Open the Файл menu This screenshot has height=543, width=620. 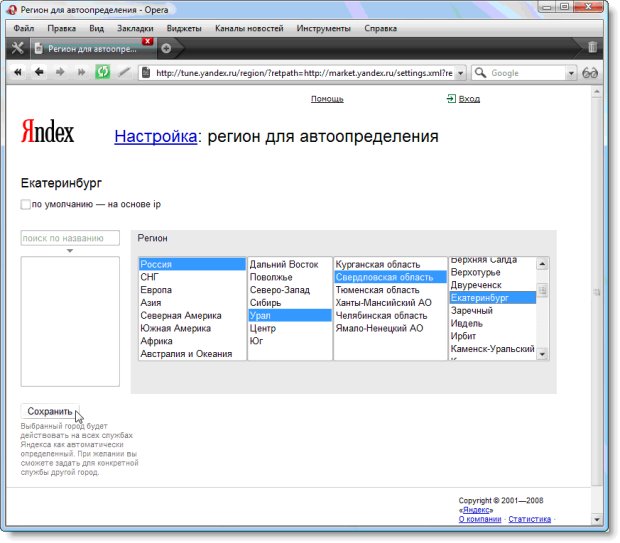click(x=24, y=28)
